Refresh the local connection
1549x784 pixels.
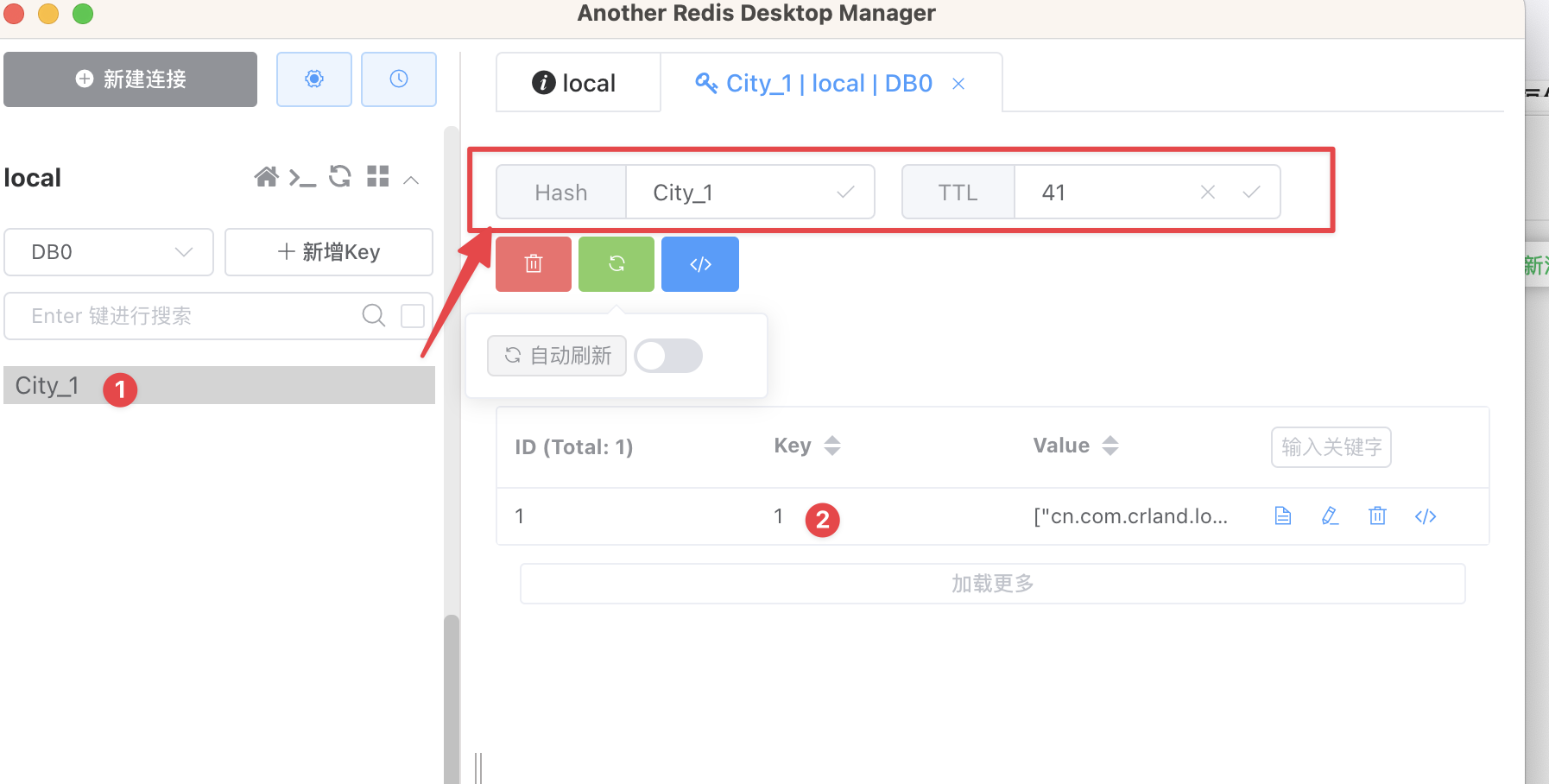coord(340,177)
